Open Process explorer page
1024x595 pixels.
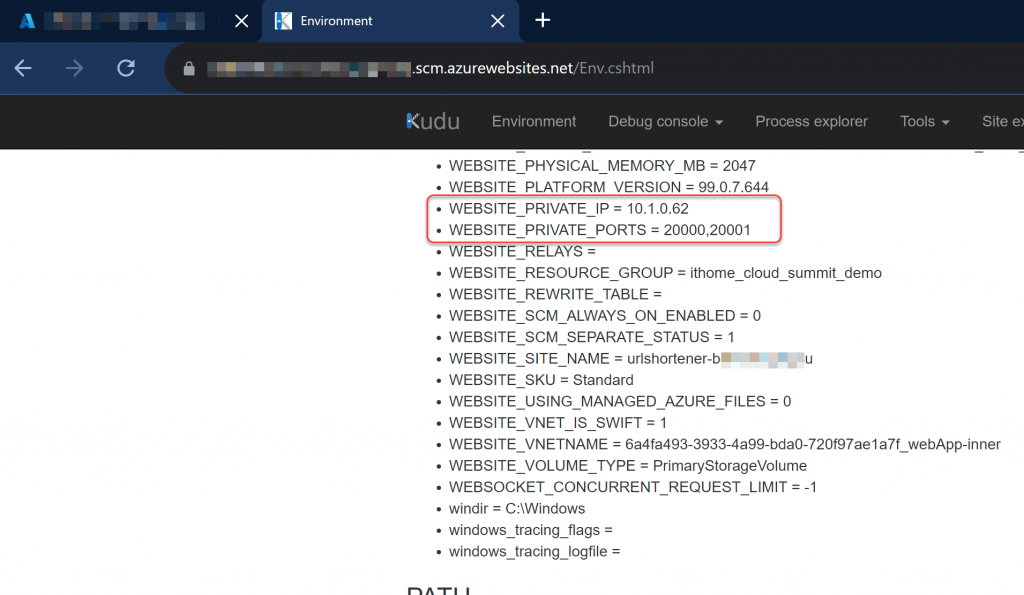tap(811, 121)
